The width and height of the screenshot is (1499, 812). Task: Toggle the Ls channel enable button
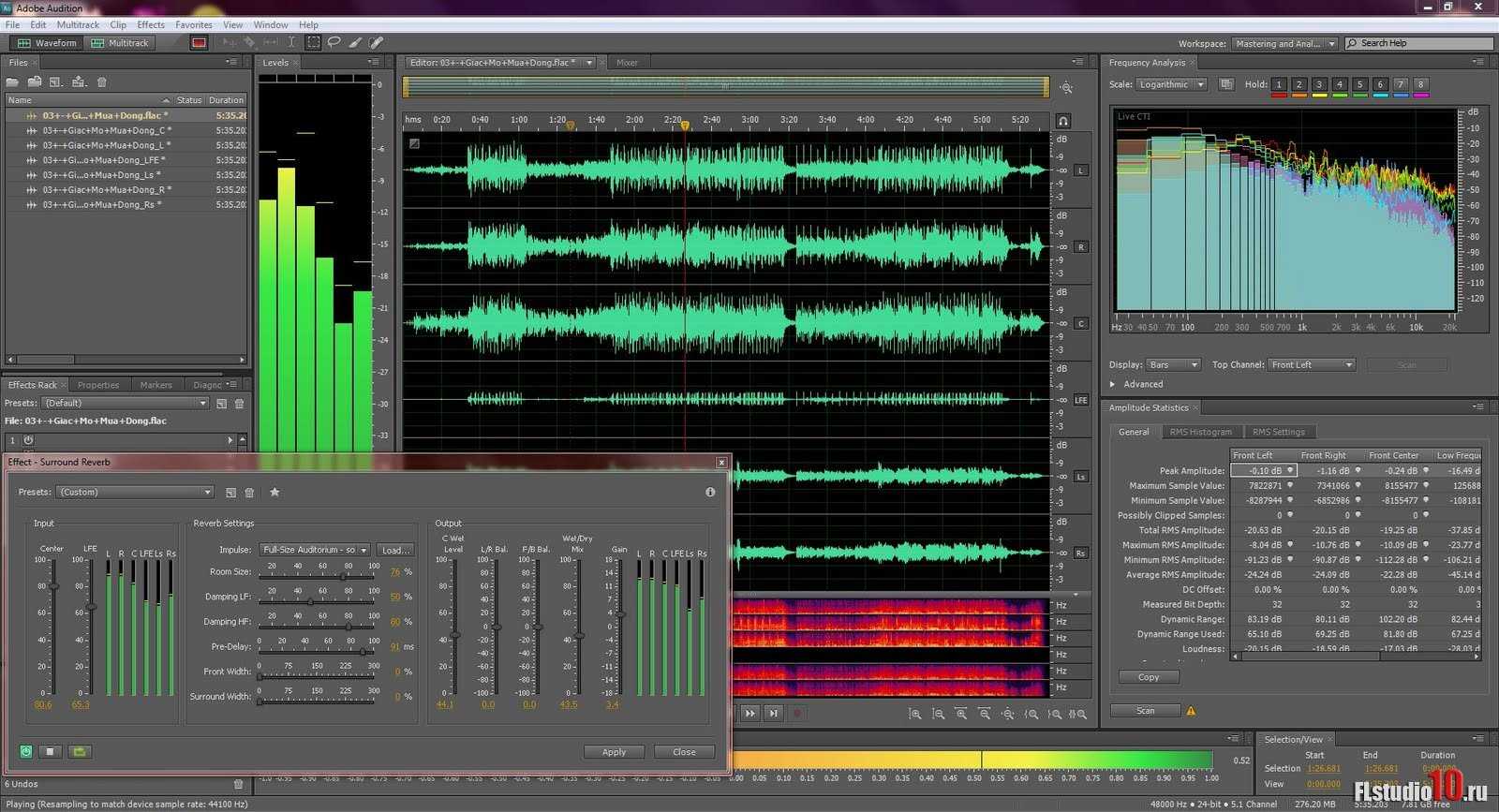pyautogui.click(x=1080, y=477)
